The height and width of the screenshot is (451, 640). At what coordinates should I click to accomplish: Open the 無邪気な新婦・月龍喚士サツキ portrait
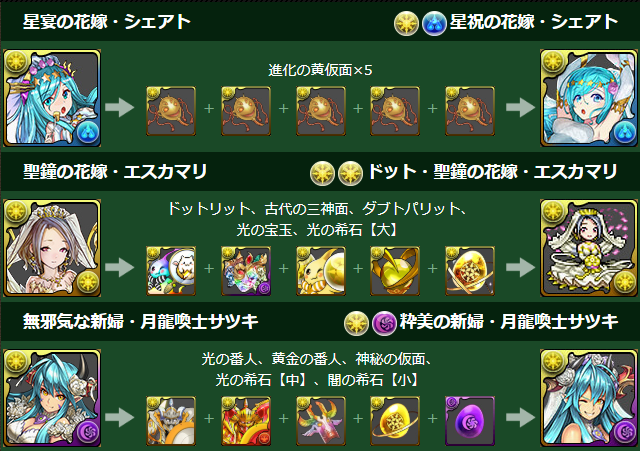point(52,398)
